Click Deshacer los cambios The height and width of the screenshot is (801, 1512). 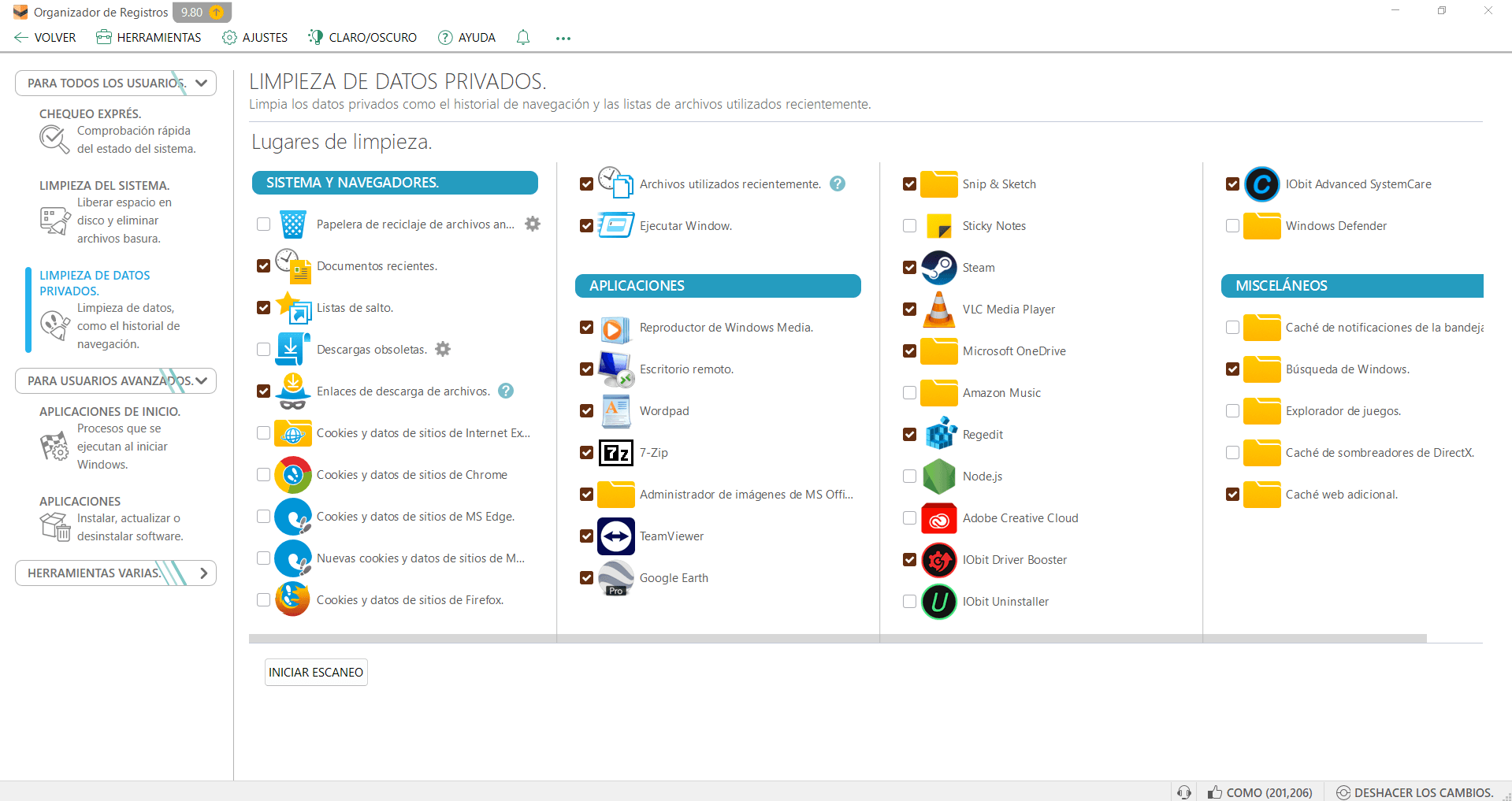(1414, 792)
